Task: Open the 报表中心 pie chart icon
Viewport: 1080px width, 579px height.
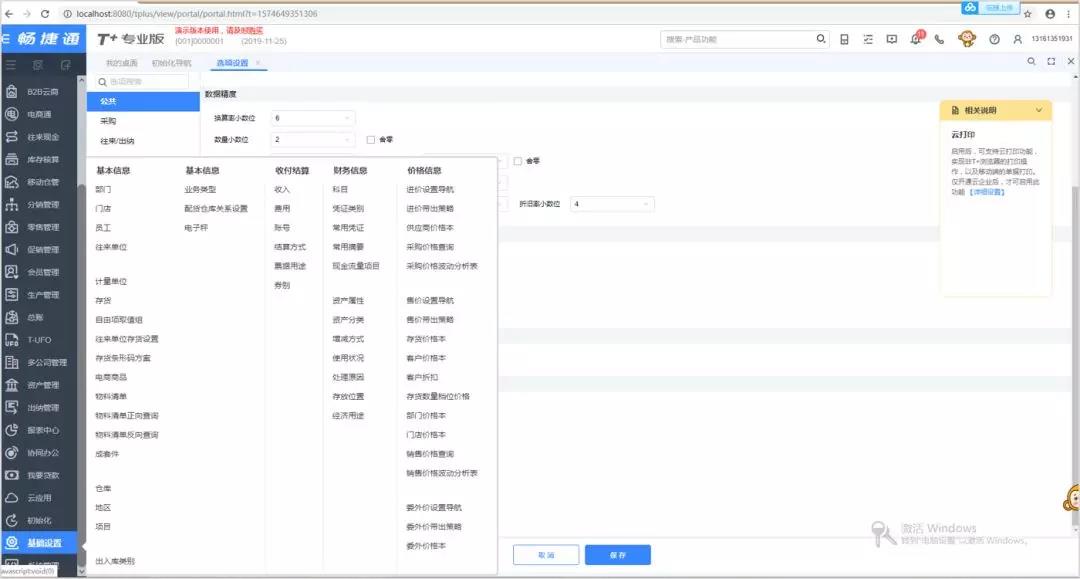Action: coord(12,430)
